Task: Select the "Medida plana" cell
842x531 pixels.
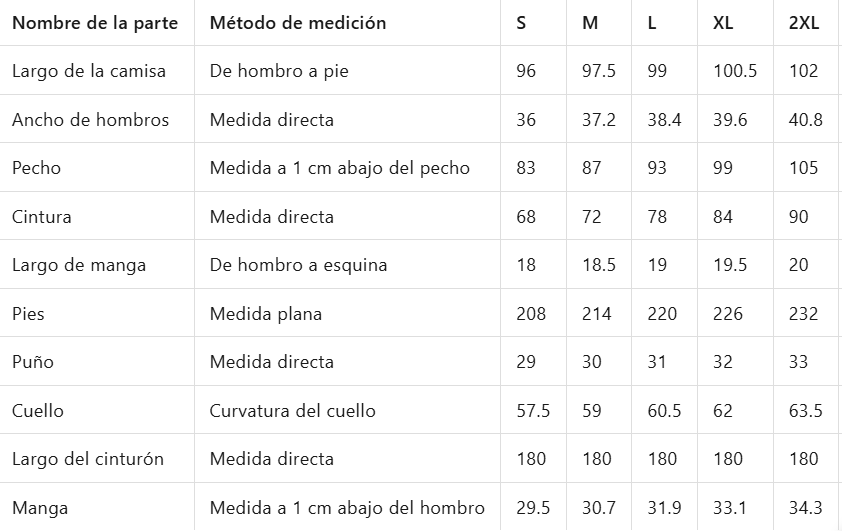Action: pyautogui.click(x=265, y=314)
